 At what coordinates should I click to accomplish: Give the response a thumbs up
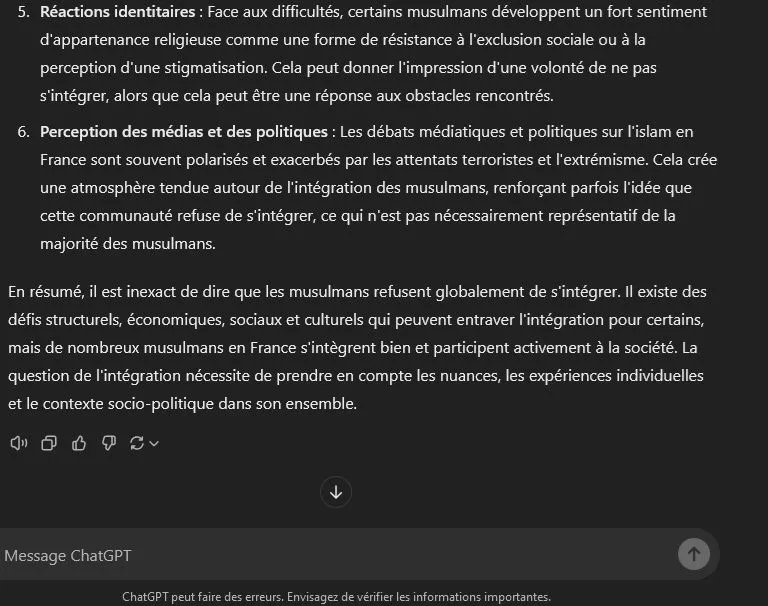click(x=79, y=443)
